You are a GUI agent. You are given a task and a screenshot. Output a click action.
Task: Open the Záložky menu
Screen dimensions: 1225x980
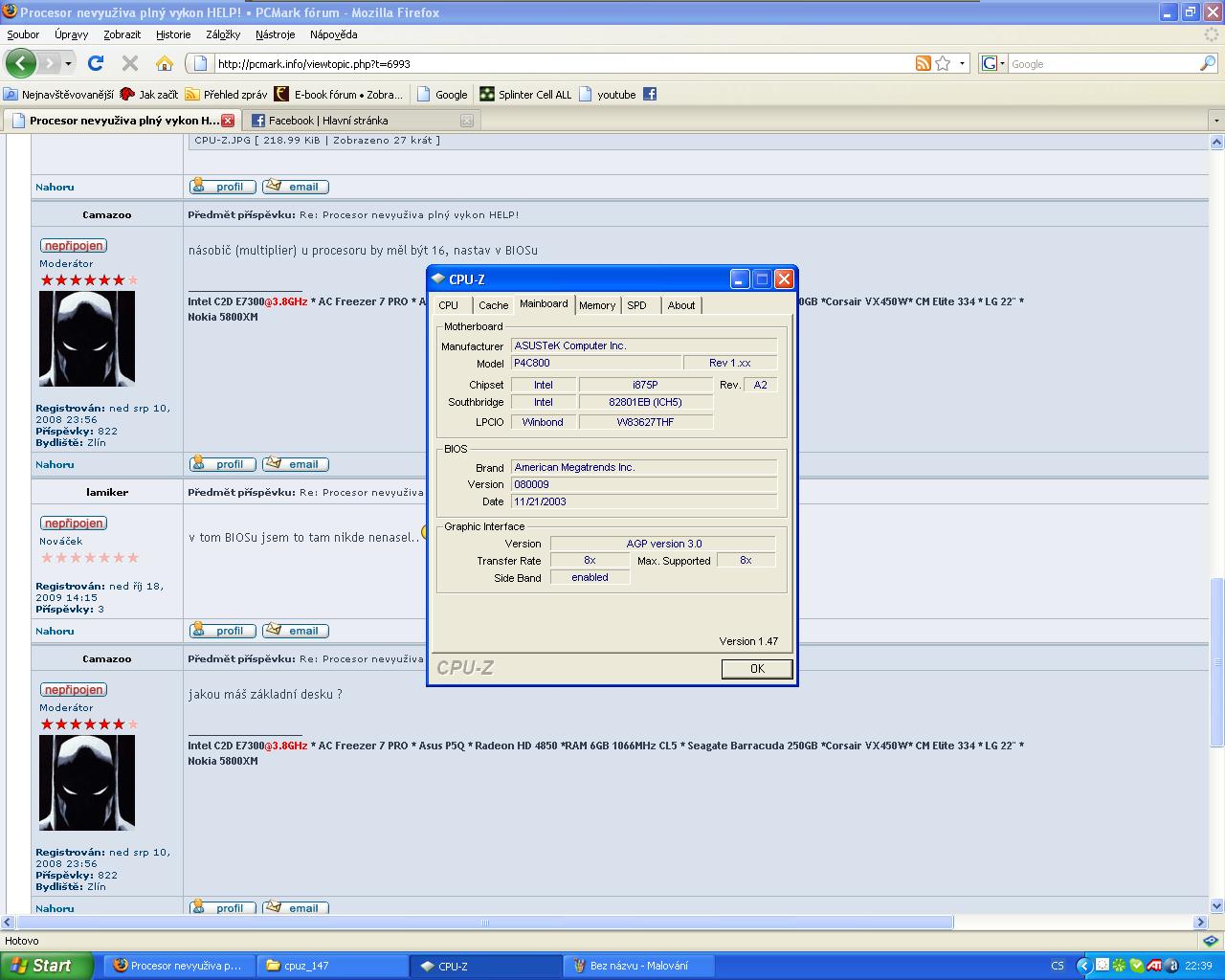(x=223, y=34)
